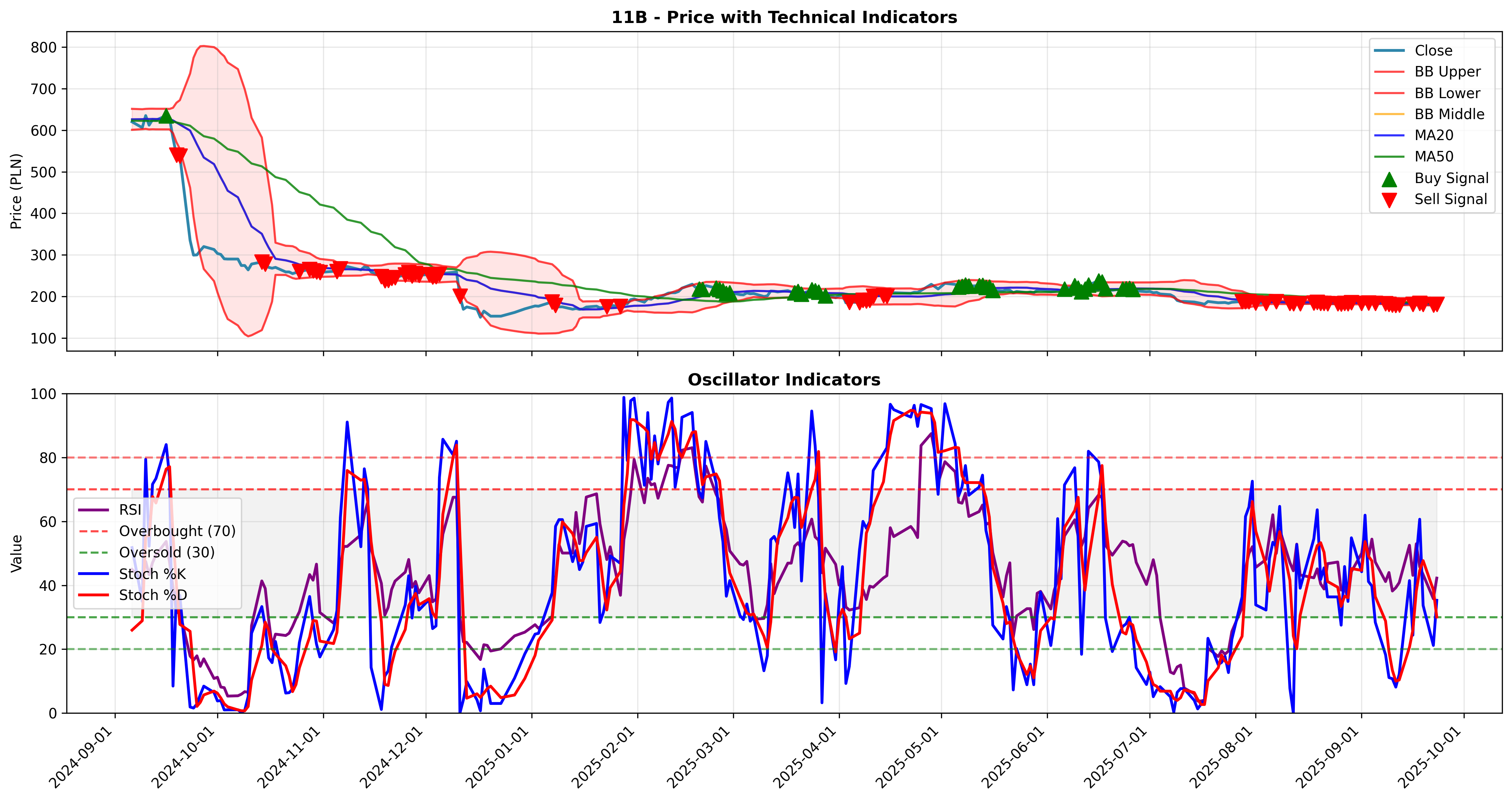Screen dimensions: 1512x801
Task: Click the 'Sell Signal' legend label
Action: (1450, 199)
